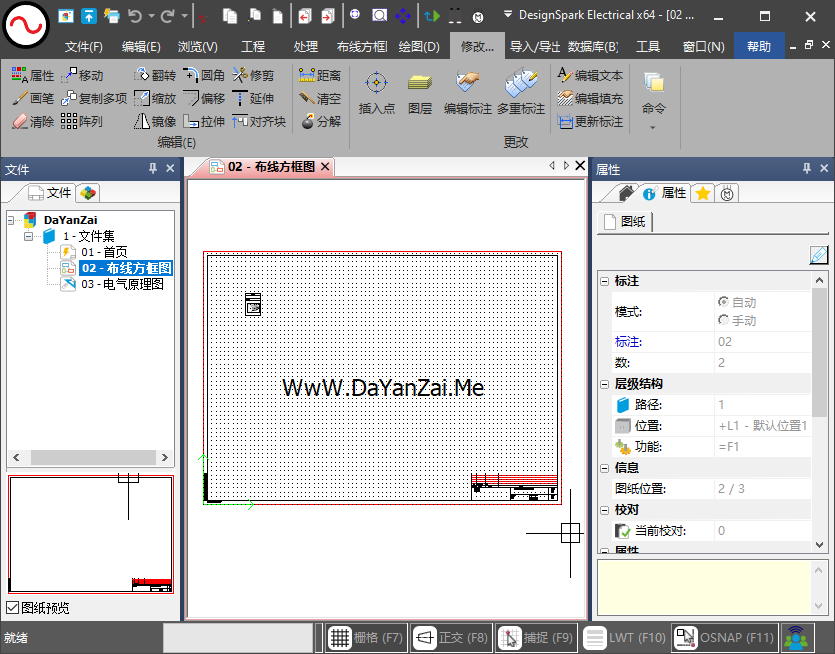Open quick access toolbar customize dropdown

click(507, 14)
